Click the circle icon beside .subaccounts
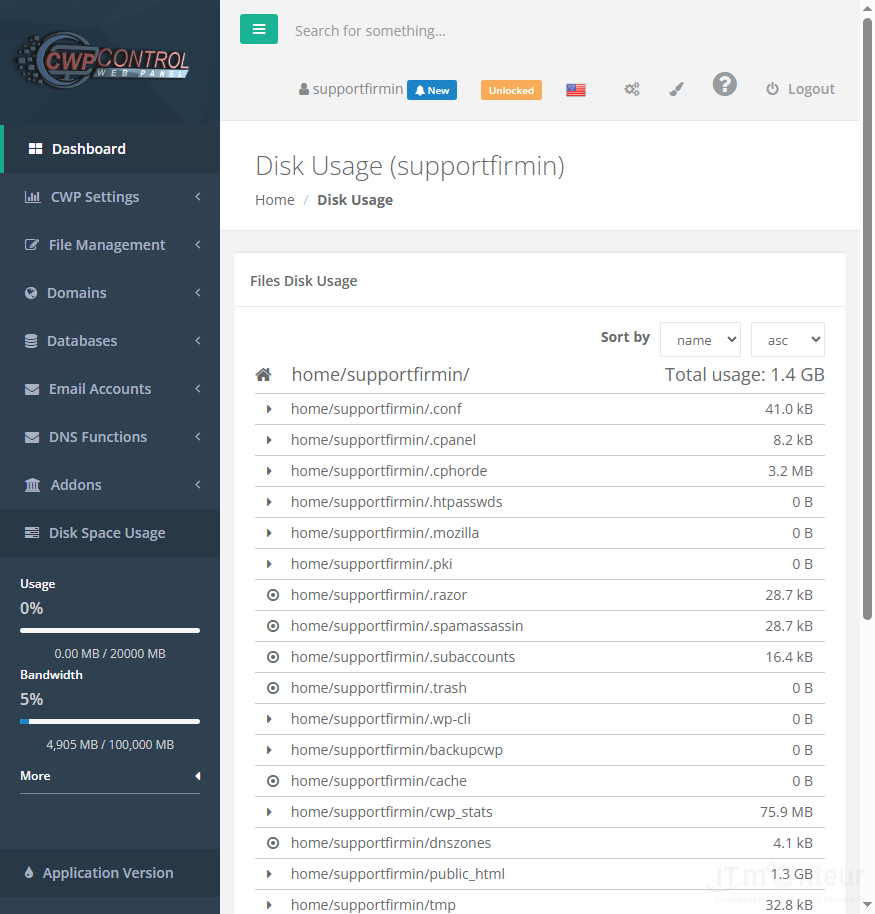 click(x=273, y=657)
